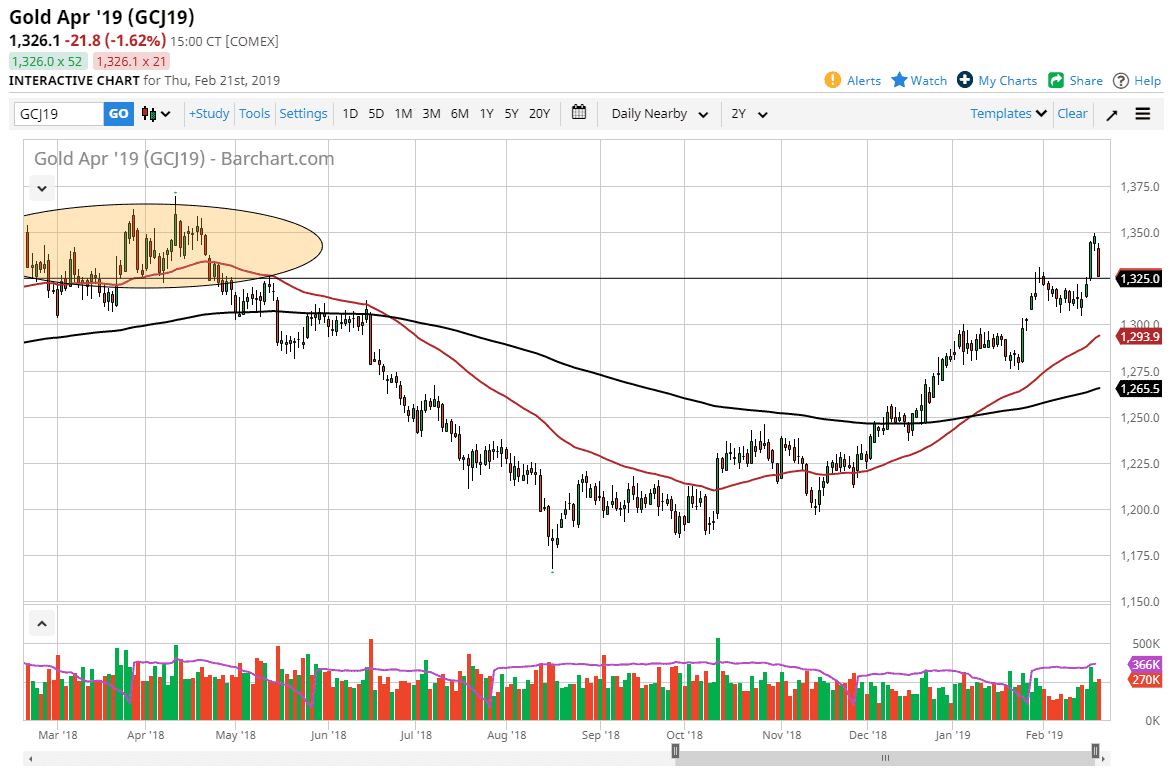Open the calendar date range picker
Screen dimensions: 1171x778
coord(579,113)
